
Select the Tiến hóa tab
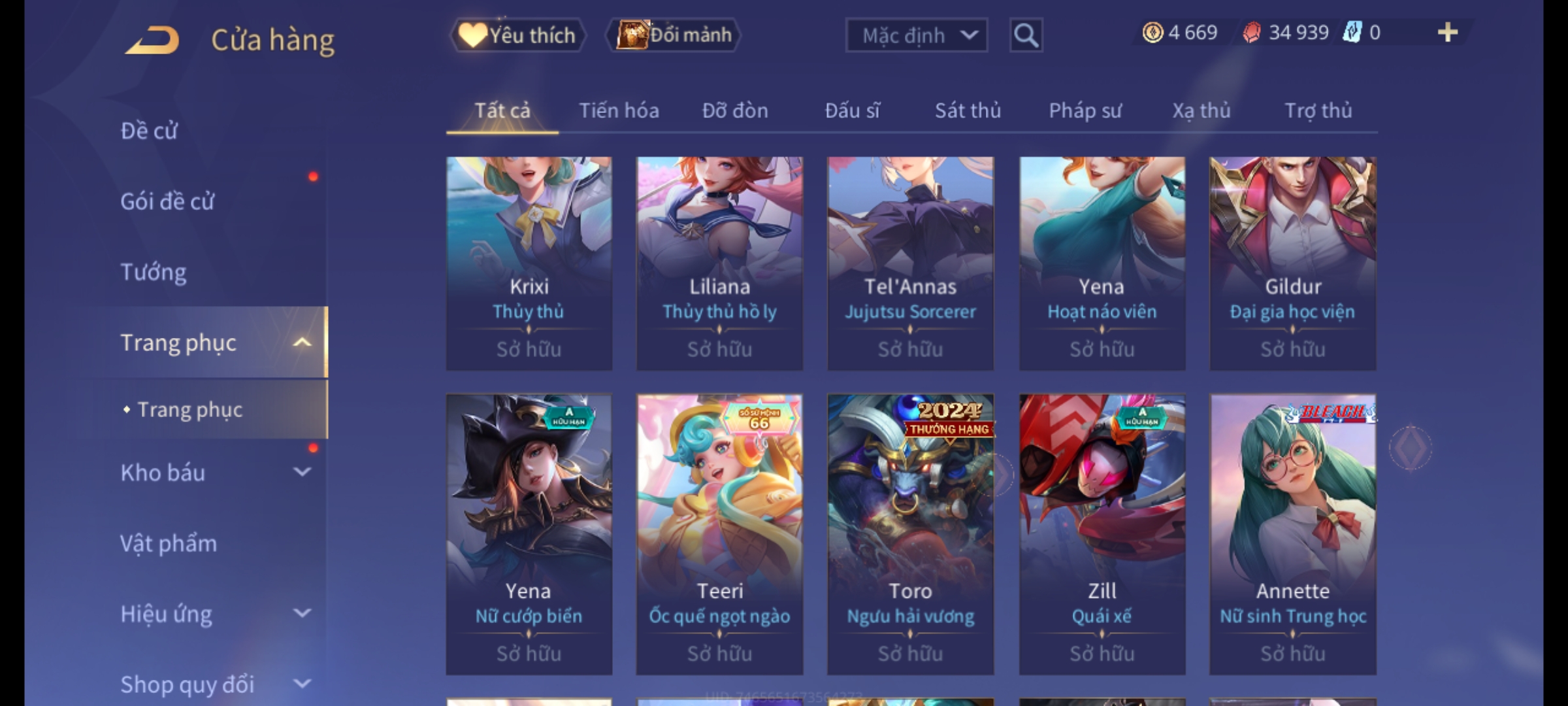tap(619, 110)
